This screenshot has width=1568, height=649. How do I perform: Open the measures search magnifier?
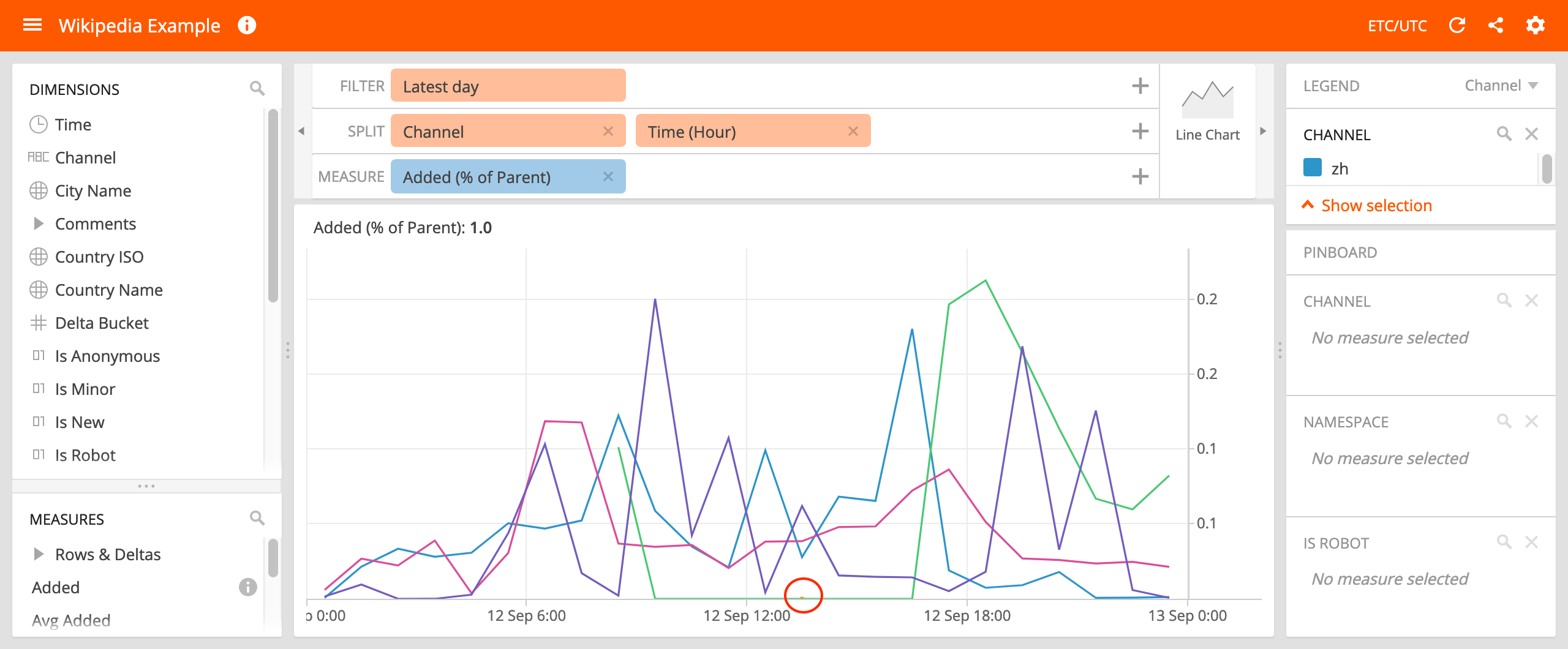(x=257, y=518)
